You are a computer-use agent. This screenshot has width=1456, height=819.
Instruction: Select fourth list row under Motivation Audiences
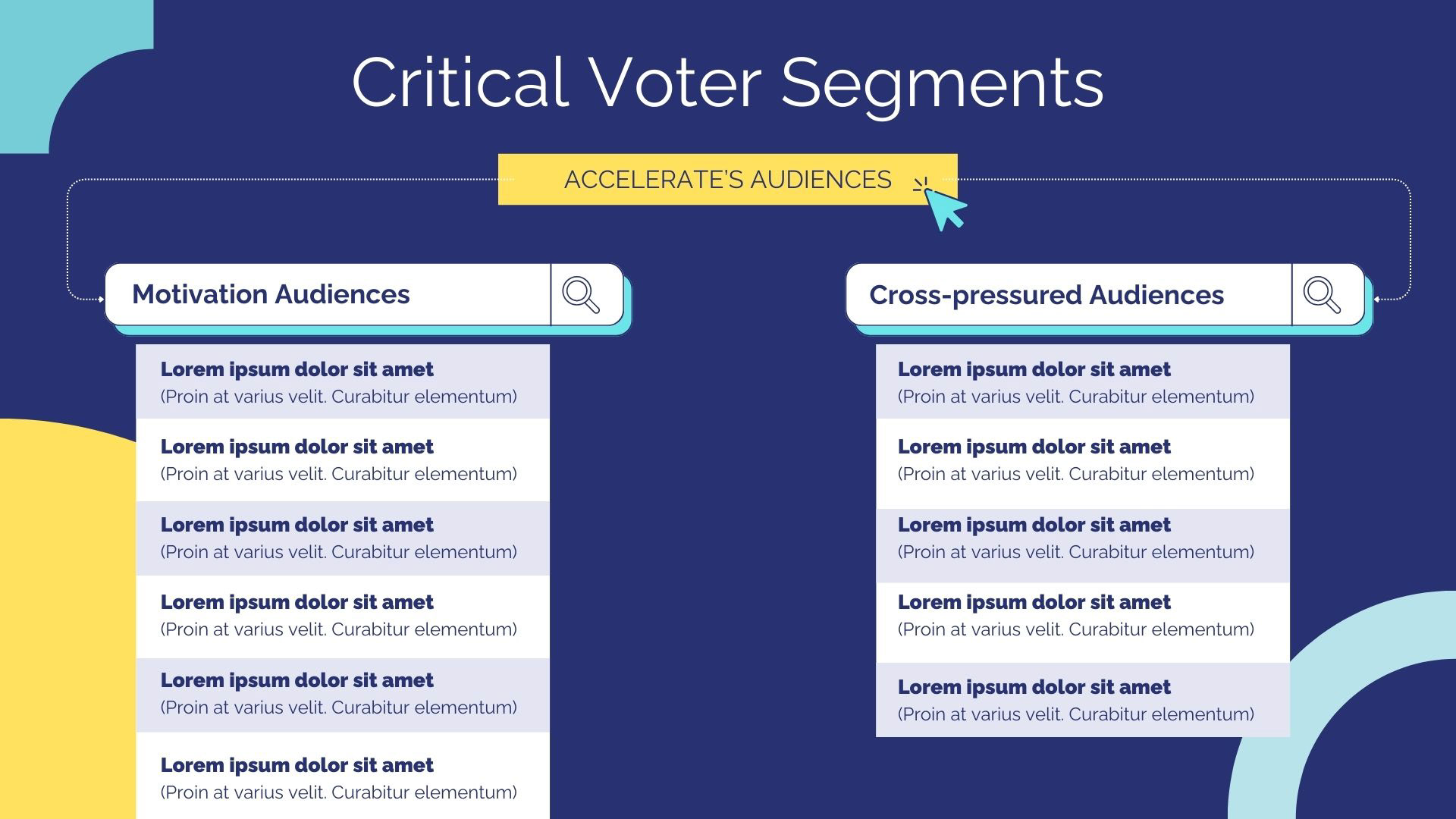342,616
